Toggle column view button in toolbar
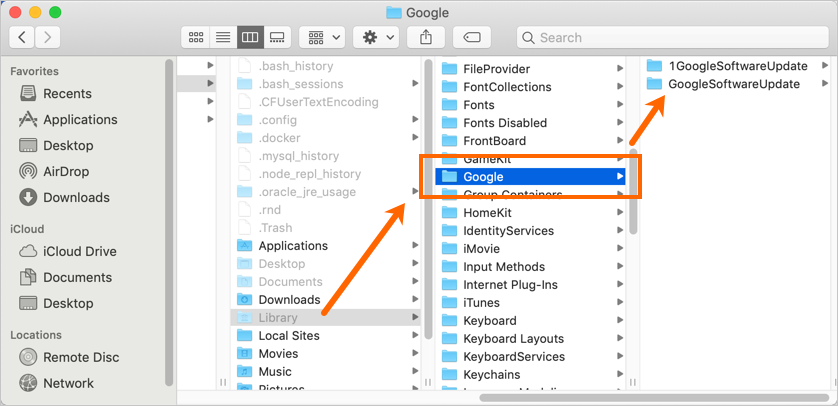The height and width of the screenshot is (406, 838). [x=250, y=37]
